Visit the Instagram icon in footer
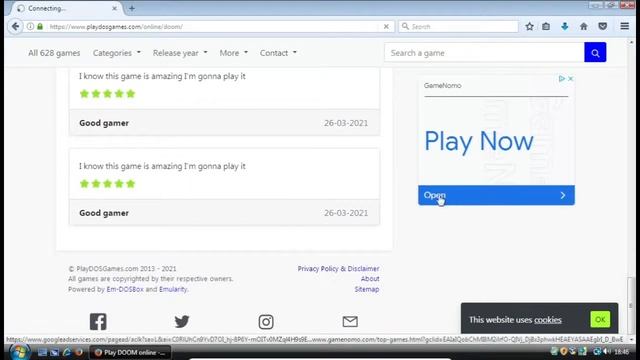Viewport: 640px width, 360px height. [x=266, y=322]
